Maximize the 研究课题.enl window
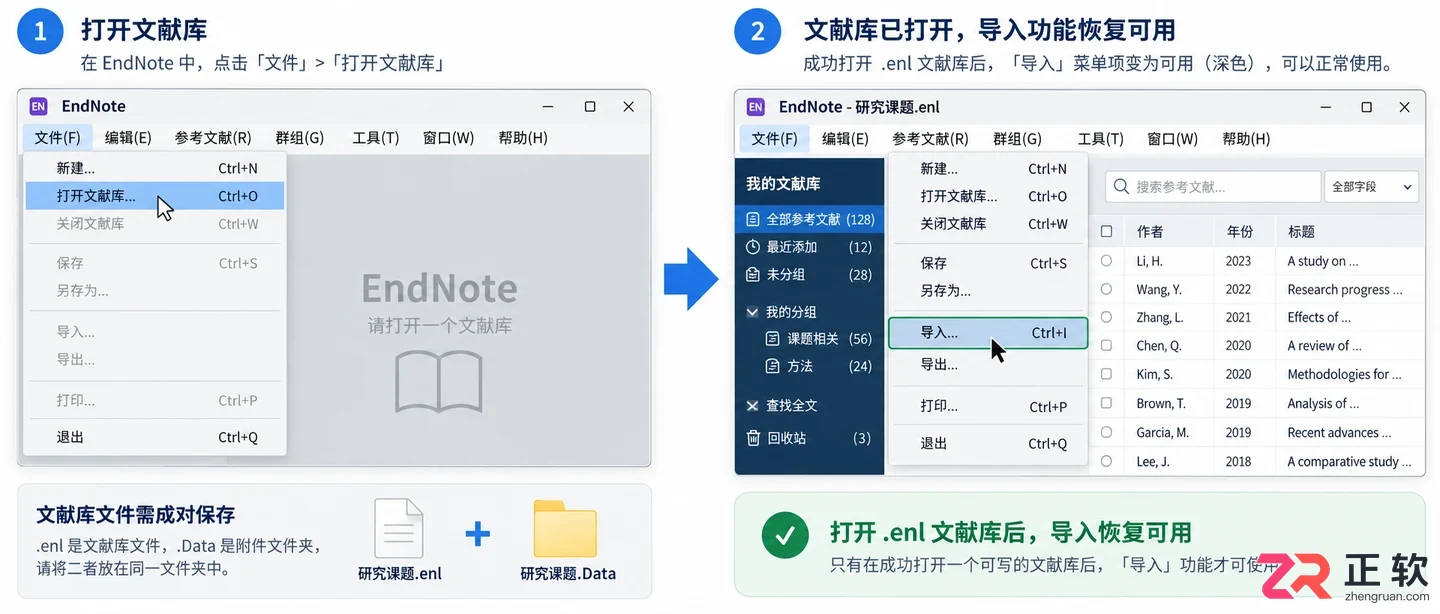Viewport: 1440px width, 614px height. coord(1366,107)
